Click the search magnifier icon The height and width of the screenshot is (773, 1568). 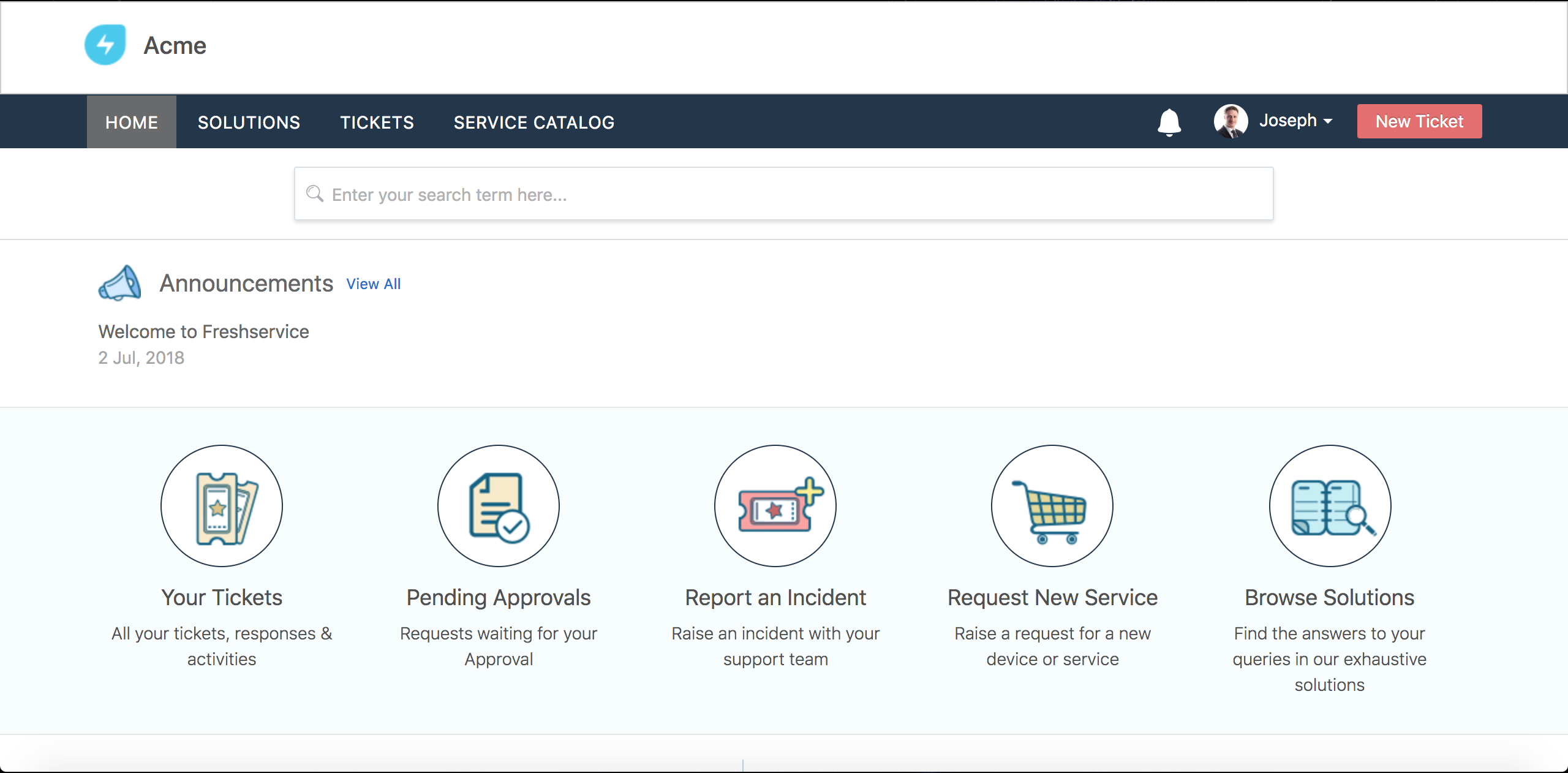(x=315, y=194)
